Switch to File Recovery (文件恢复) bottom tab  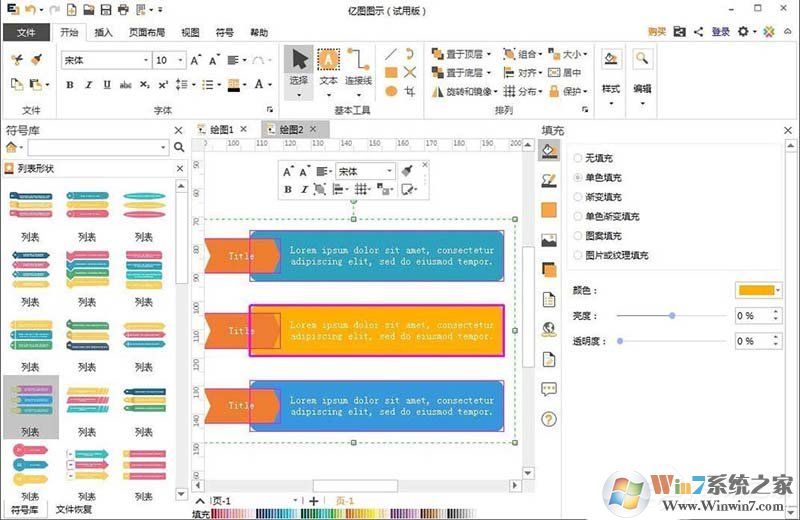(x=74, y=509)
